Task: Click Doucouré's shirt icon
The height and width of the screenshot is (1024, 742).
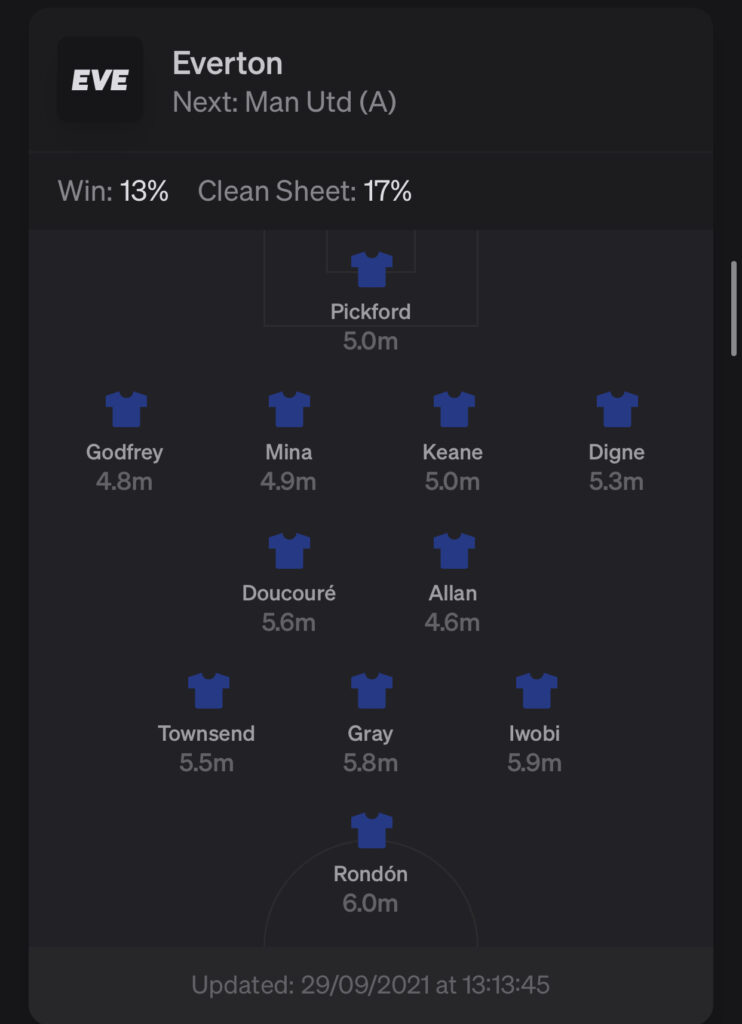Action: (289, 551)
